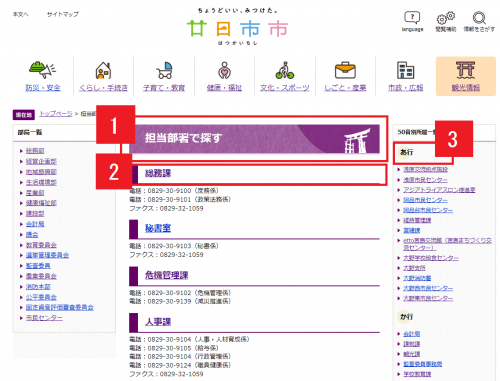500x381 pixels.
Task: Open アジアトライアスロン推進室 link
Action: [439, 190]
